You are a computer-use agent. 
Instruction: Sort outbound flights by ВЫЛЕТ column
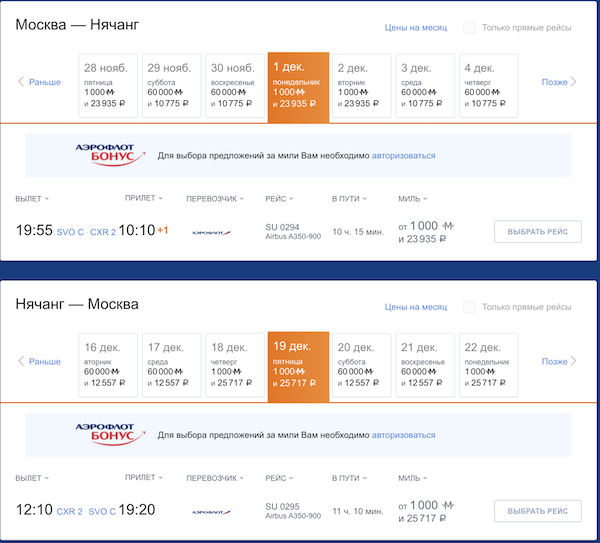33,198
